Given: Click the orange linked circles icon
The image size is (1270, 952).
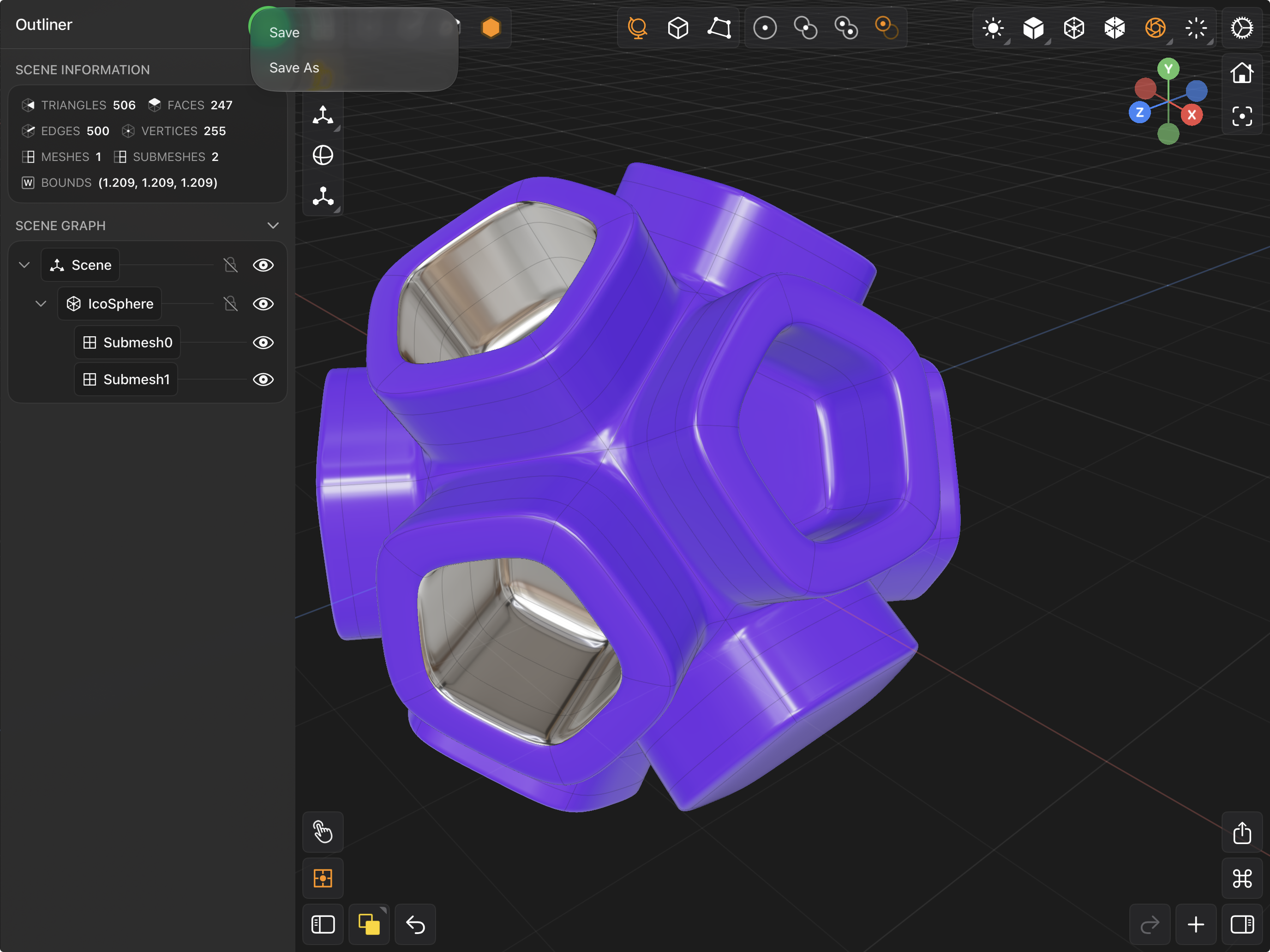Looking at the screenshot, I should coord(887,28).
